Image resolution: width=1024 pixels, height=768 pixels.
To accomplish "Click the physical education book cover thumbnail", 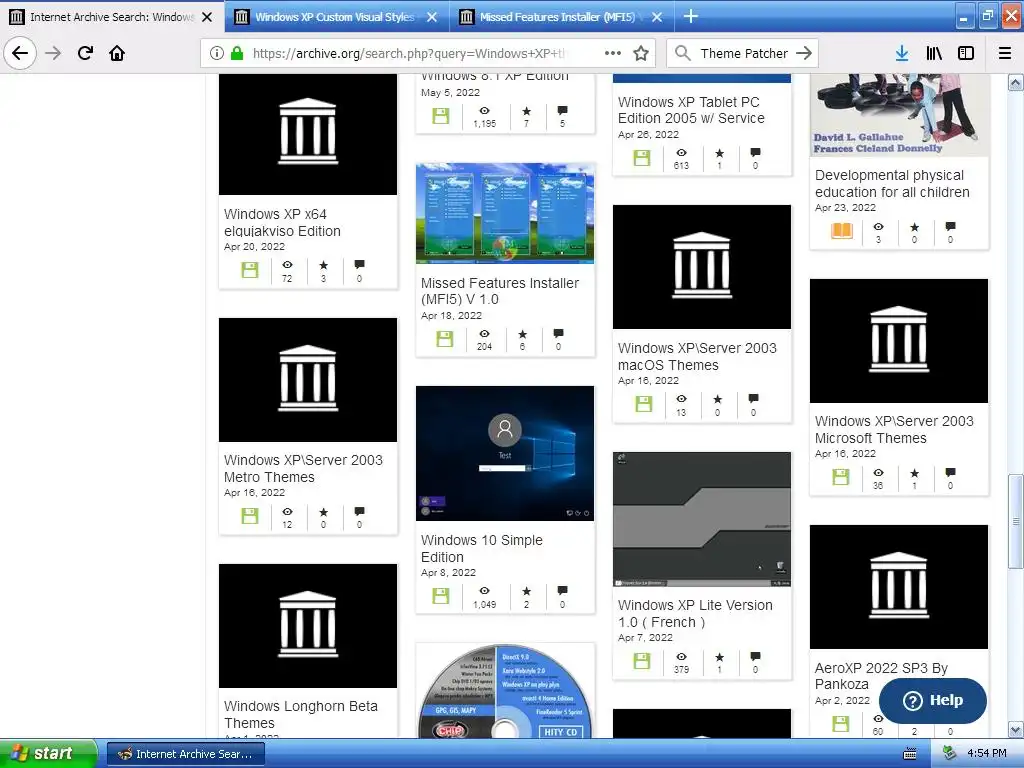I will pos(899,115).
